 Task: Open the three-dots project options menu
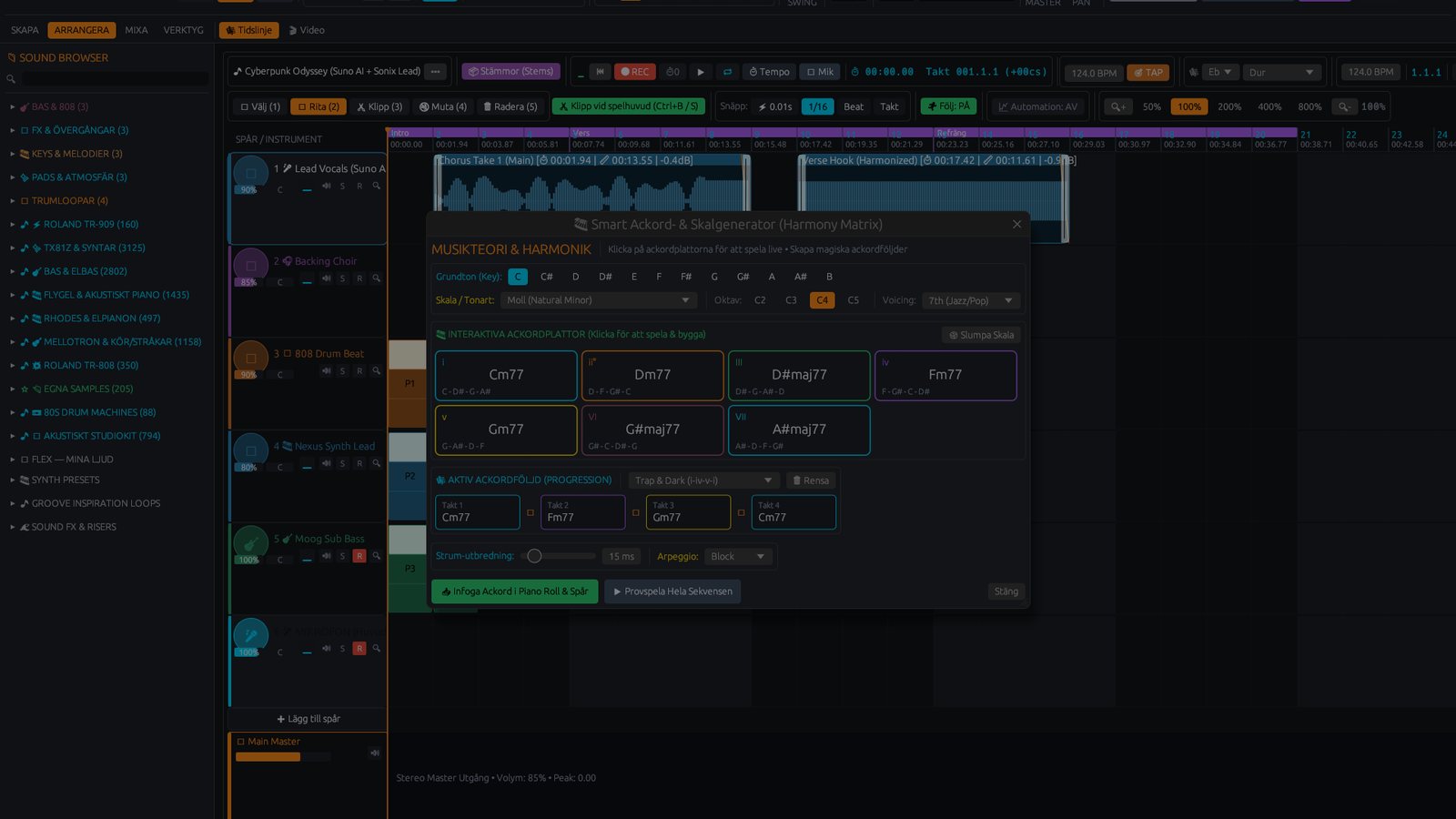[436, 71]
